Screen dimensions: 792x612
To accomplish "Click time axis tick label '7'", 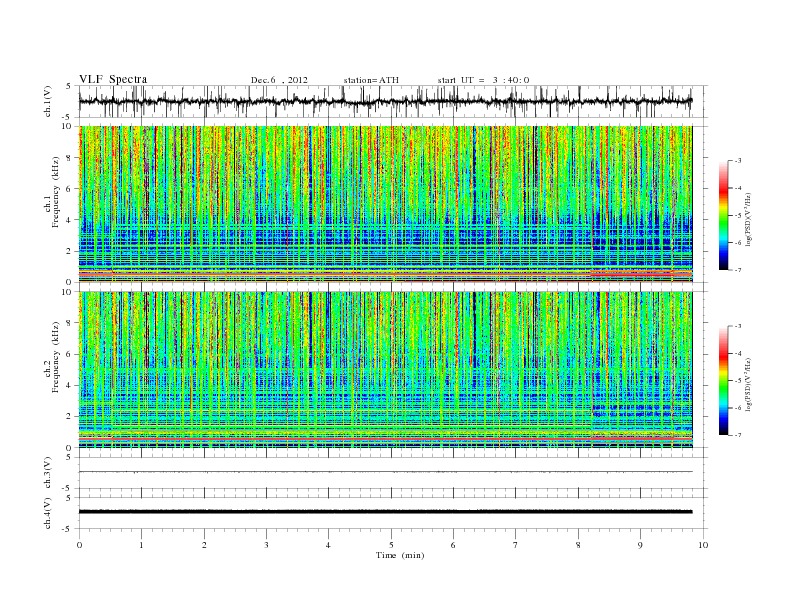I will [x=516, y=545].
